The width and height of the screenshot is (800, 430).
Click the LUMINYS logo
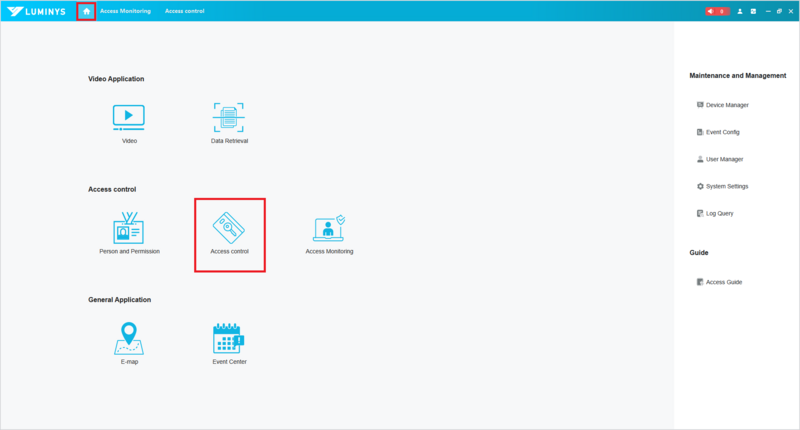[36, 11]
